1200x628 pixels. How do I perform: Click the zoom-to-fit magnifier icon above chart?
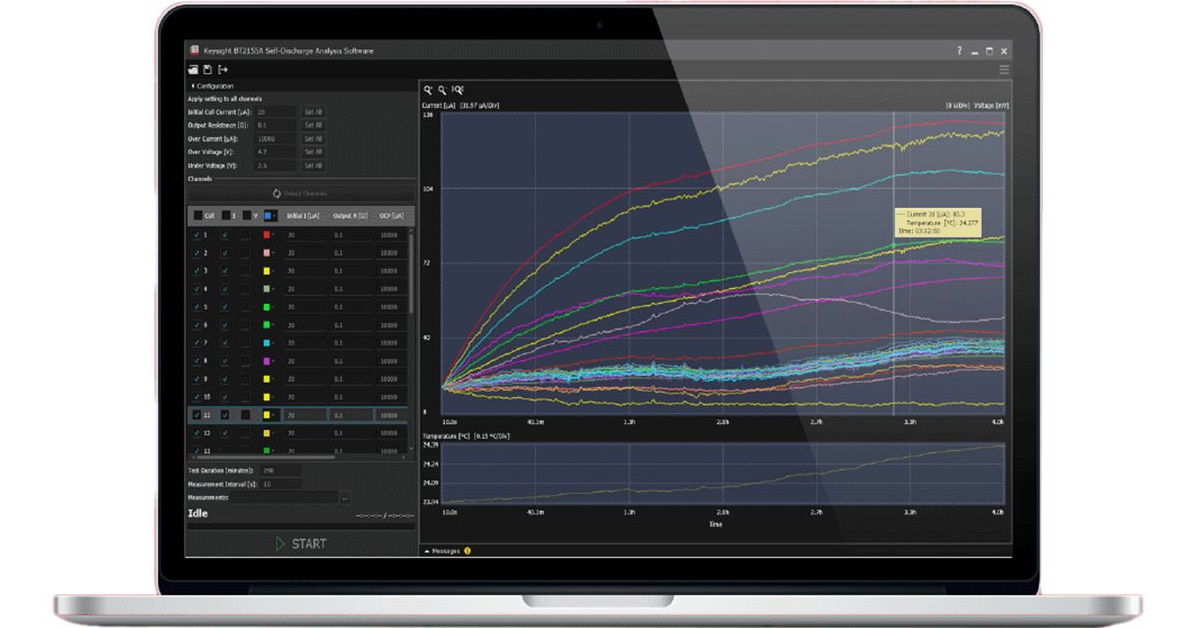pos(458,89)
